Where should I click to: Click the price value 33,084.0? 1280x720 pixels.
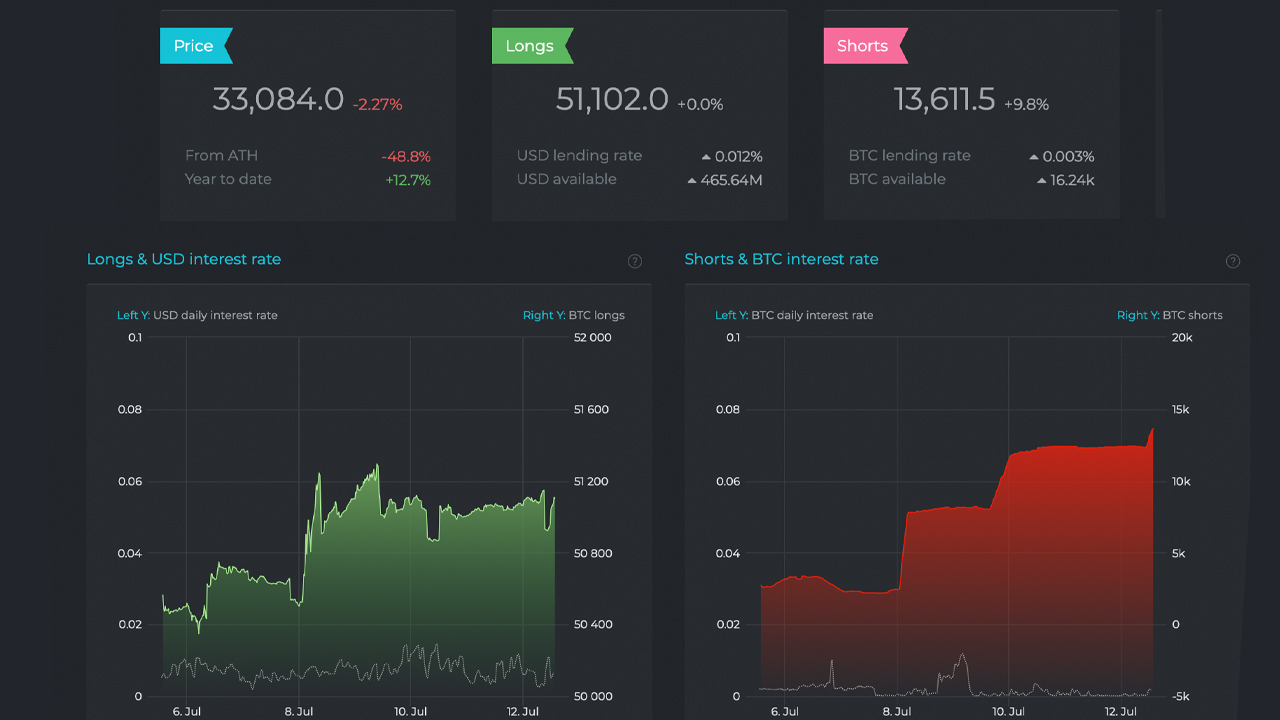tap(278, 99)
